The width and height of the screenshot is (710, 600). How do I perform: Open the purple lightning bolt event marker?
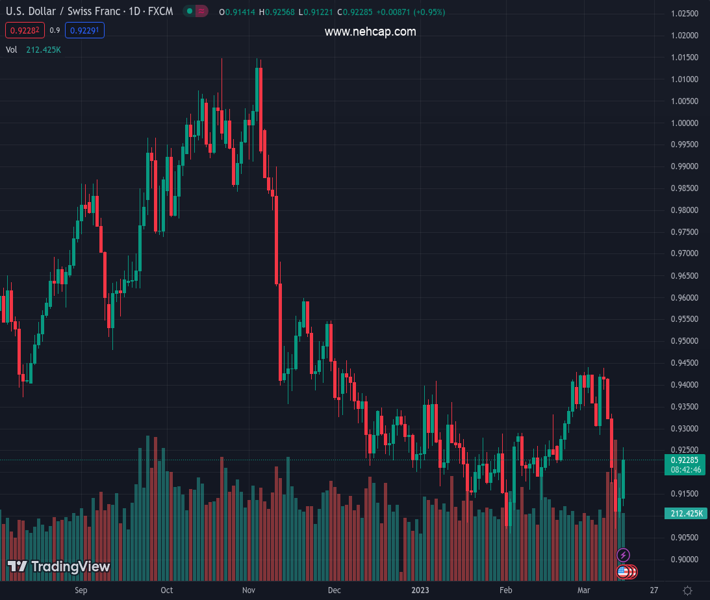click(x=623, y=555)
